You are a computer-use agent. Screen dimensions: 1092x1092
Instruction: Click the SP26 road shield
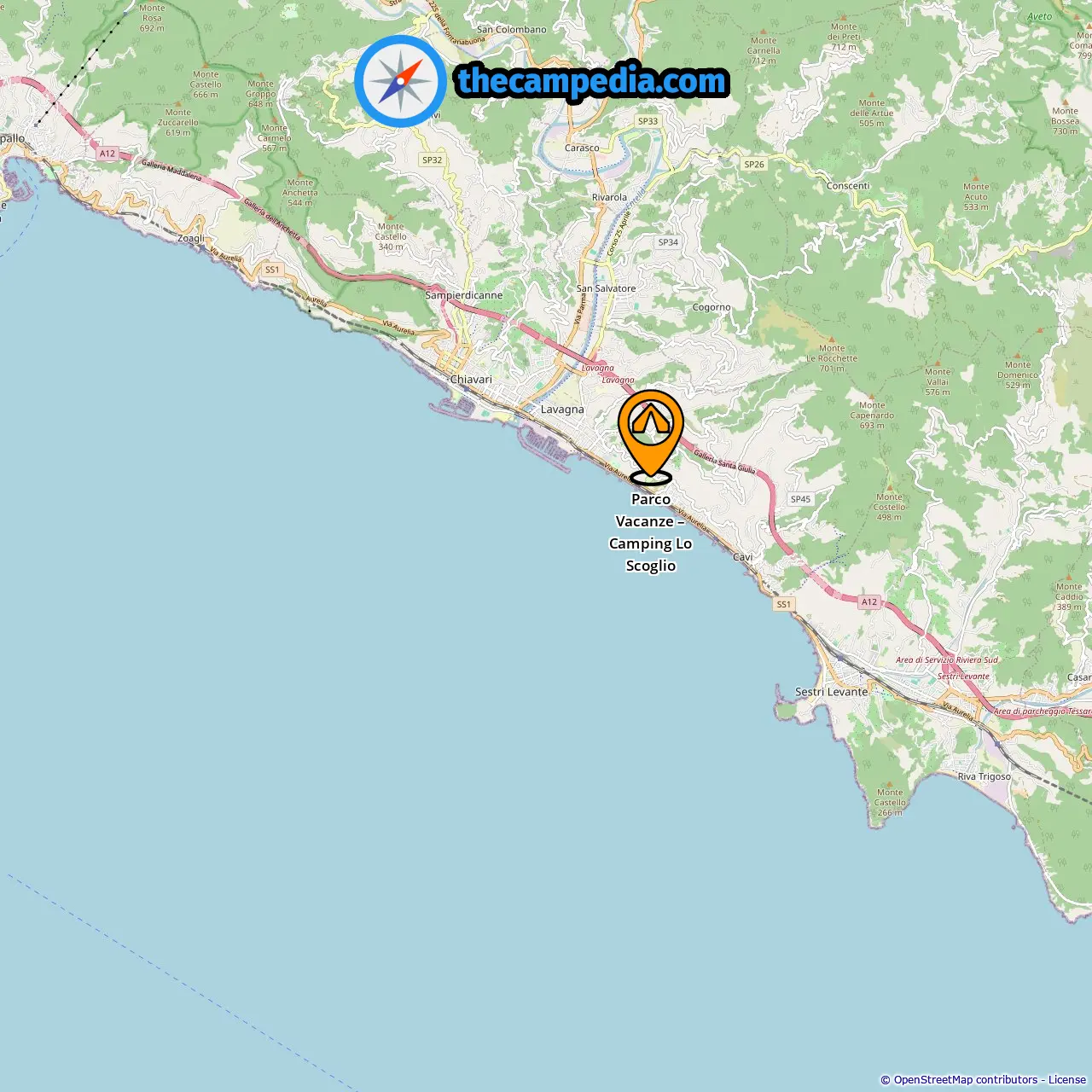click(x=754, y=164)
